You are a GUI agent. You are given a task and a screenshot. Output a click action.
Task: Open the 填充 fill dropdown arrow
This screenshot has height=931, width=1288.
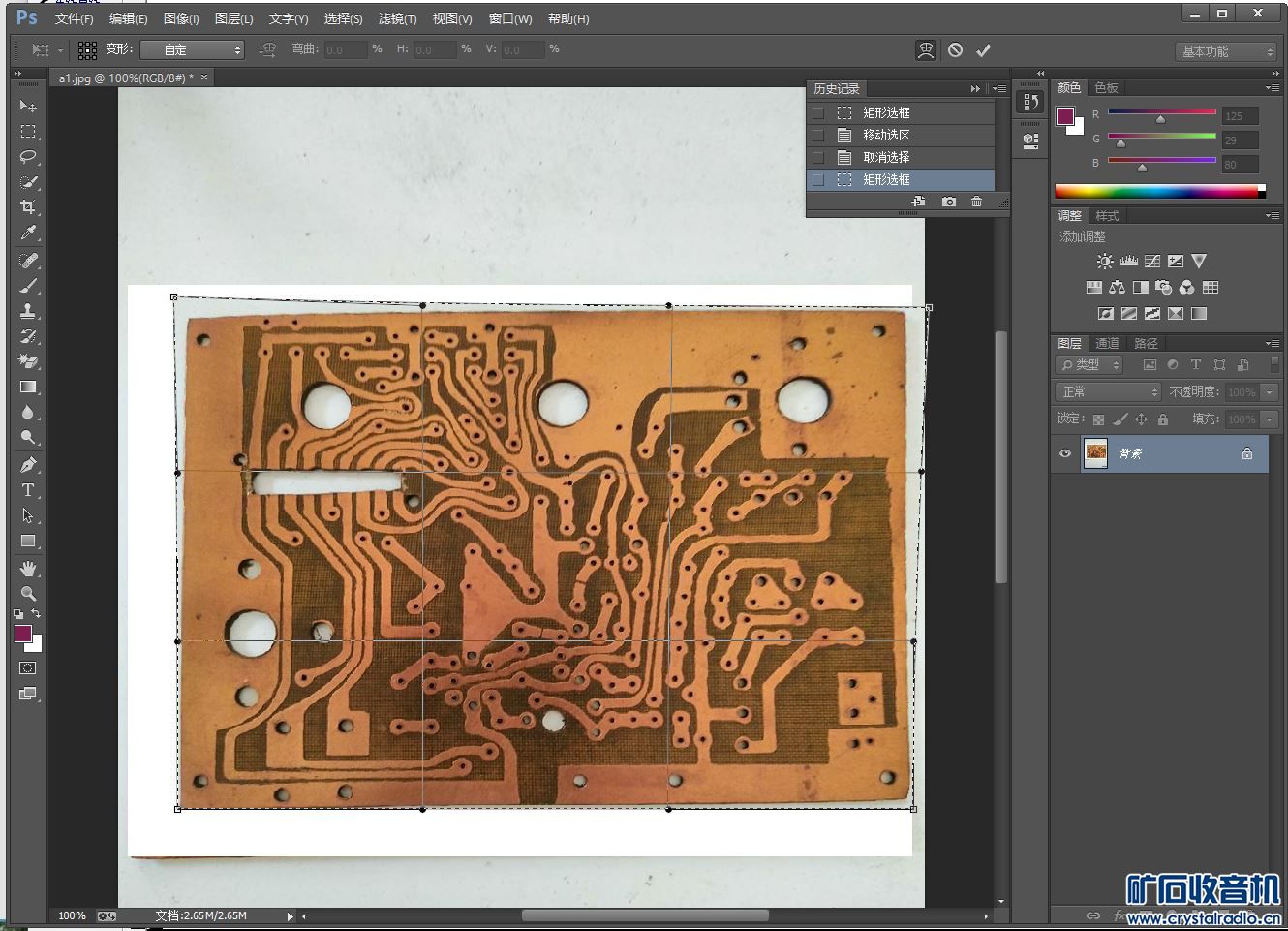pos(1270,419)
